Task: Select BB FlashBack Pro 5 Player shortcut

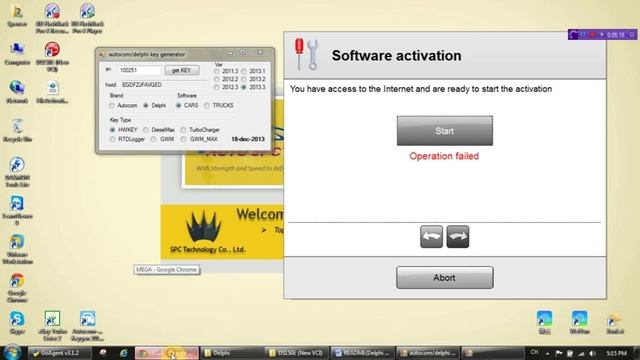Action: point(87,18)
